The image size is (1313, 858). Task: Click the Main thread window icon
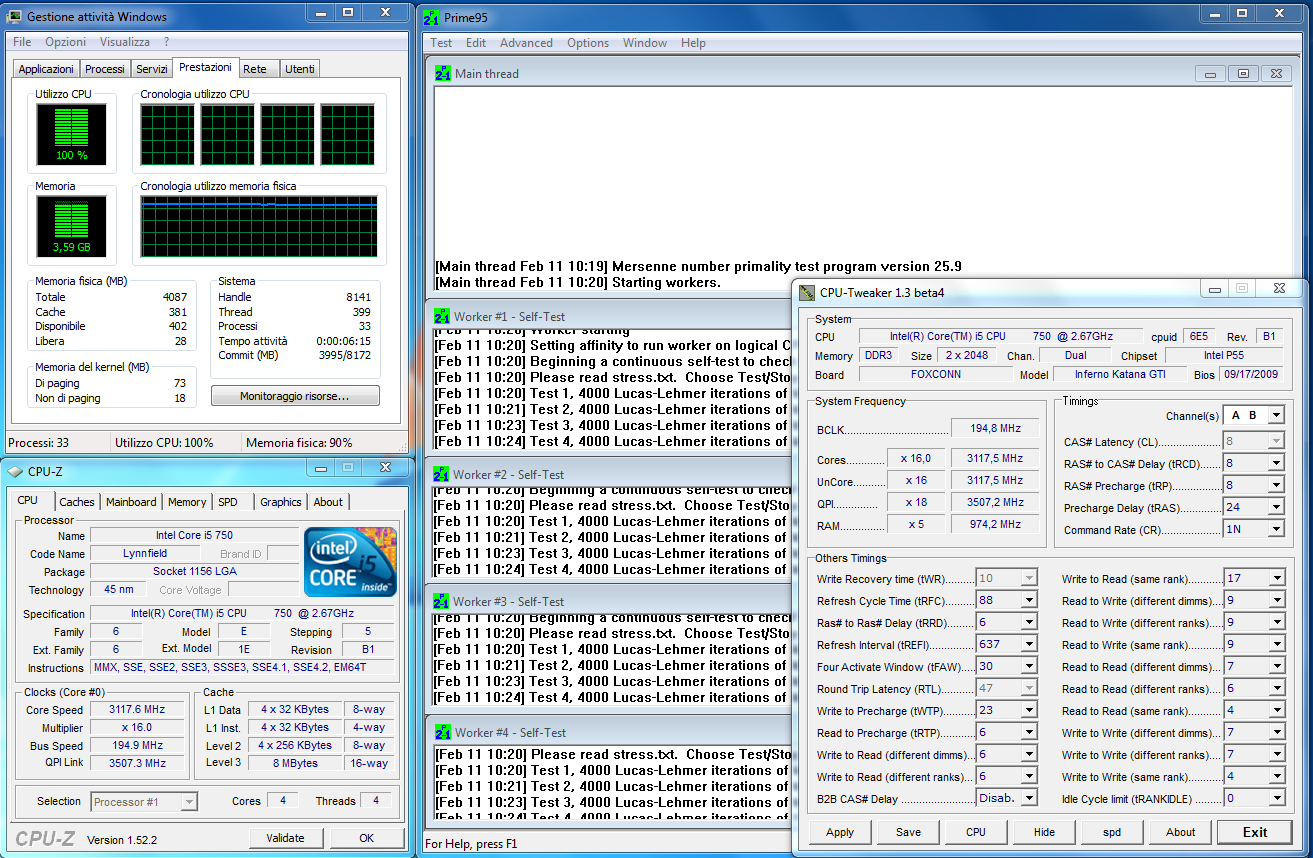click(x=443, y=73)
